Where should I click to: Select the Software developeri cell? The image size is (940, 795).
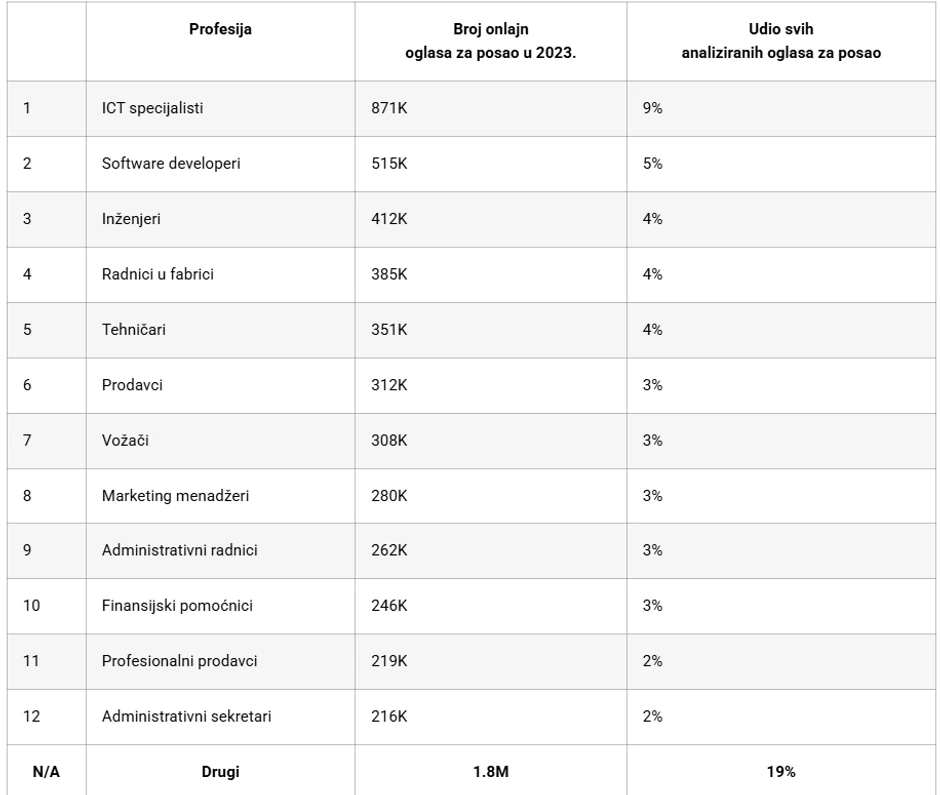point(171,164)
